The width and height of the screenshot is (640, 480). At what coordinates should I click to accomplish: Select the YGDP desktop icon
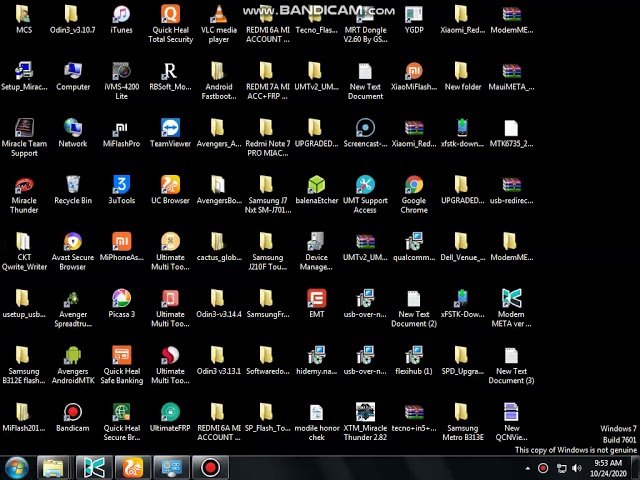click(x=414, y=20)
